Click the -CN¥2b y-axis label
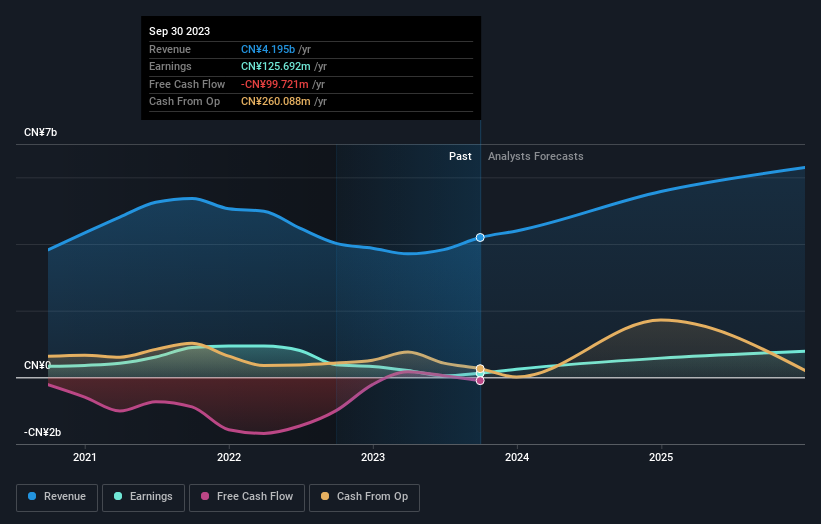The width and height of the screenshot is (821, 524). point(42,432)
